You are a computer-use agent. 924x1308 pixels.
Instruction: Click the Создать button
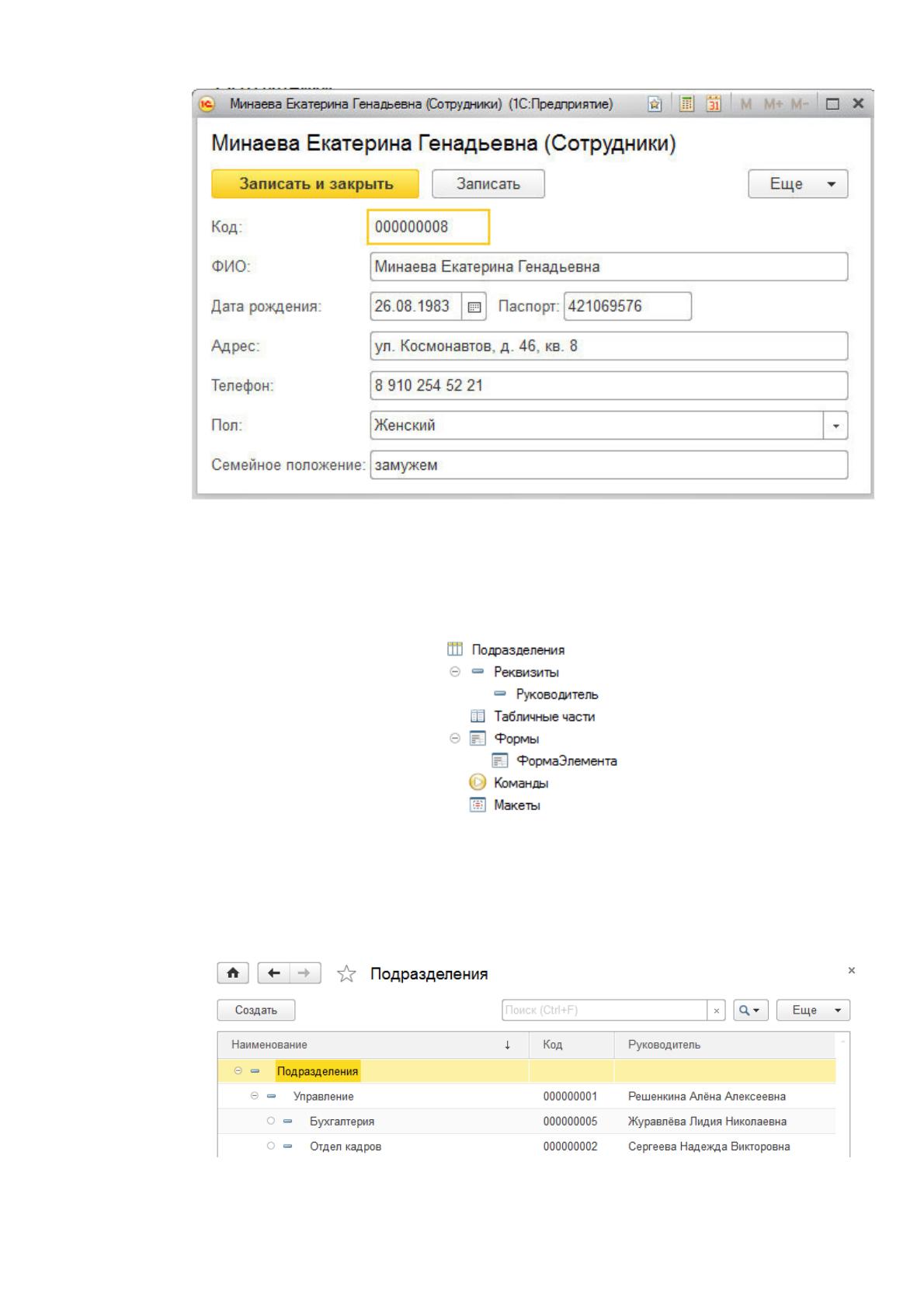(x=256, y=1011)
